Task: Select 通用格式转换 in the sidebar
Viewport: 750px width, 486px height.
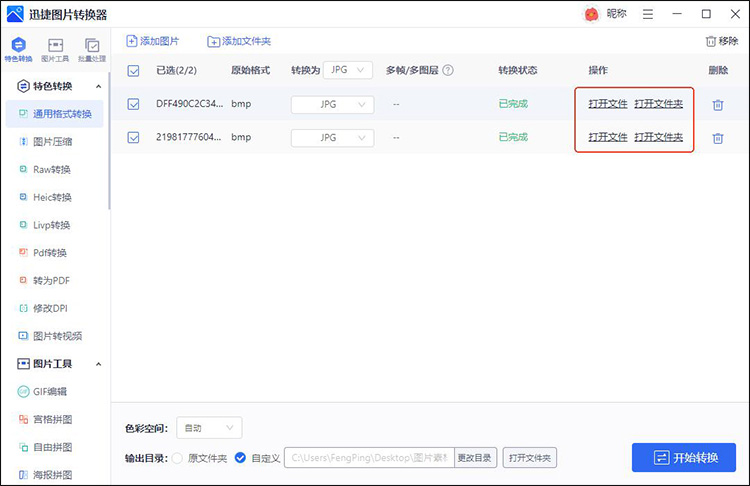Action: (x=55, y=114)
